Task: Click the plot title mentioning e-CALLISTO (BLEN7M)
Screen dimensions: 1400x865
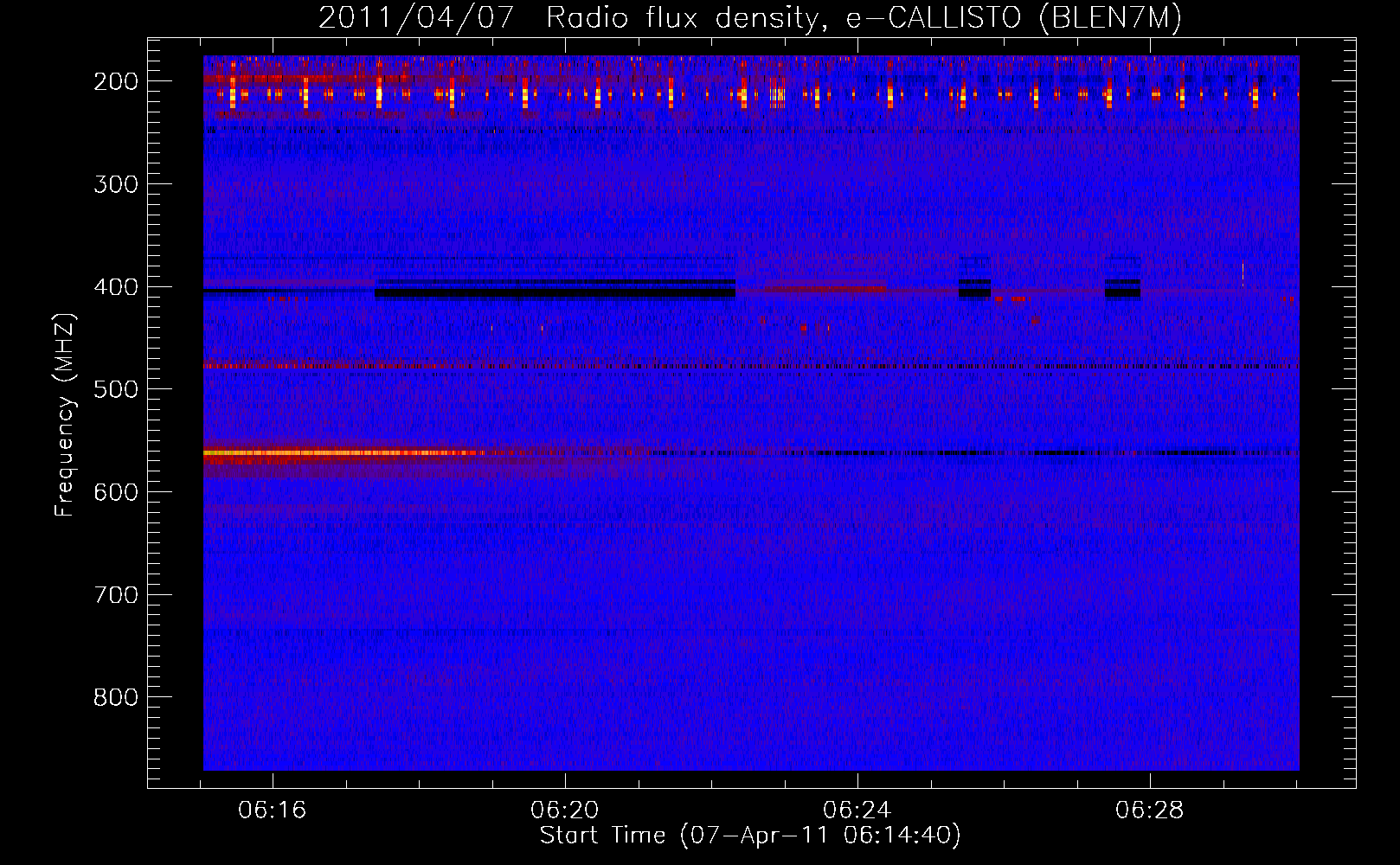Action: tap(750, 18)
